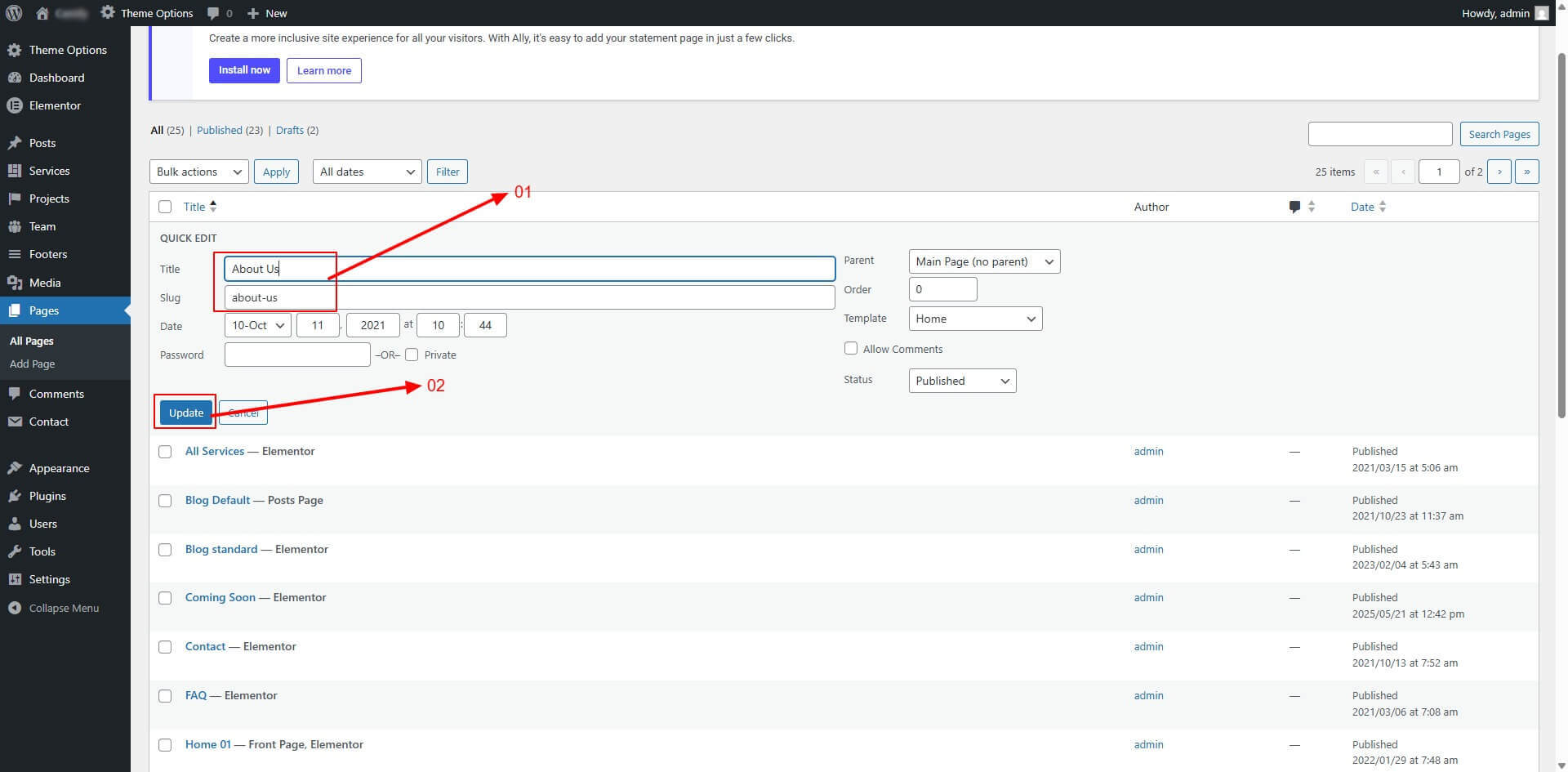Check the box for All Services page
This screenshot has height=772, width=1568.
click(x=165, y=452)
